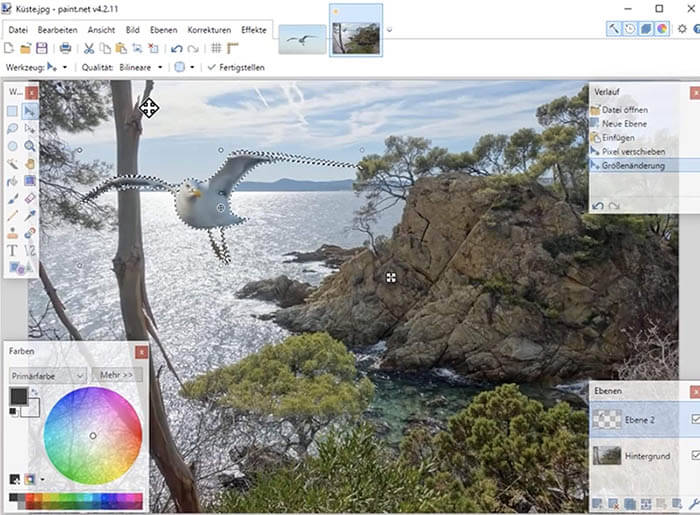The width and height of the screenshot is (700, 515).
Task: Select the Text tool in toolbox
Action: pyautogui.click(x=13, y=250)
